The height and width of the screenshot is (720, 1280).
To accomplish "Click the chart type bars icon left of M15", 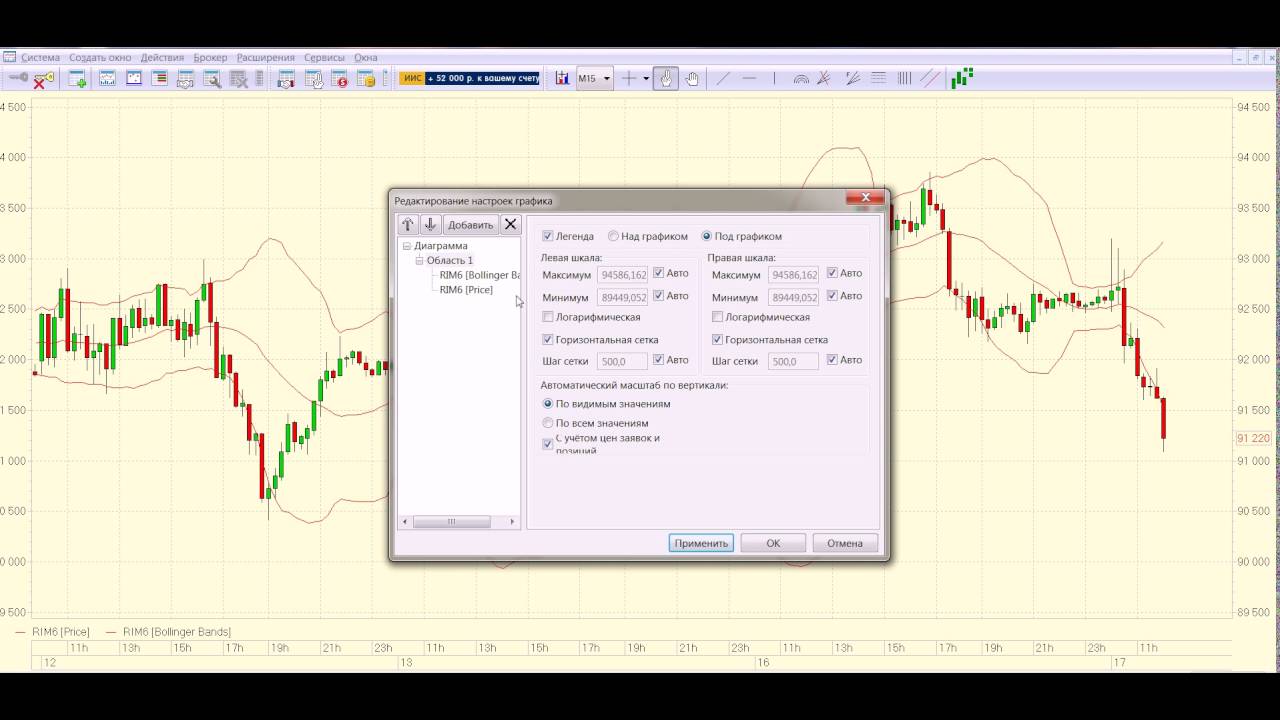I will 562,78.
